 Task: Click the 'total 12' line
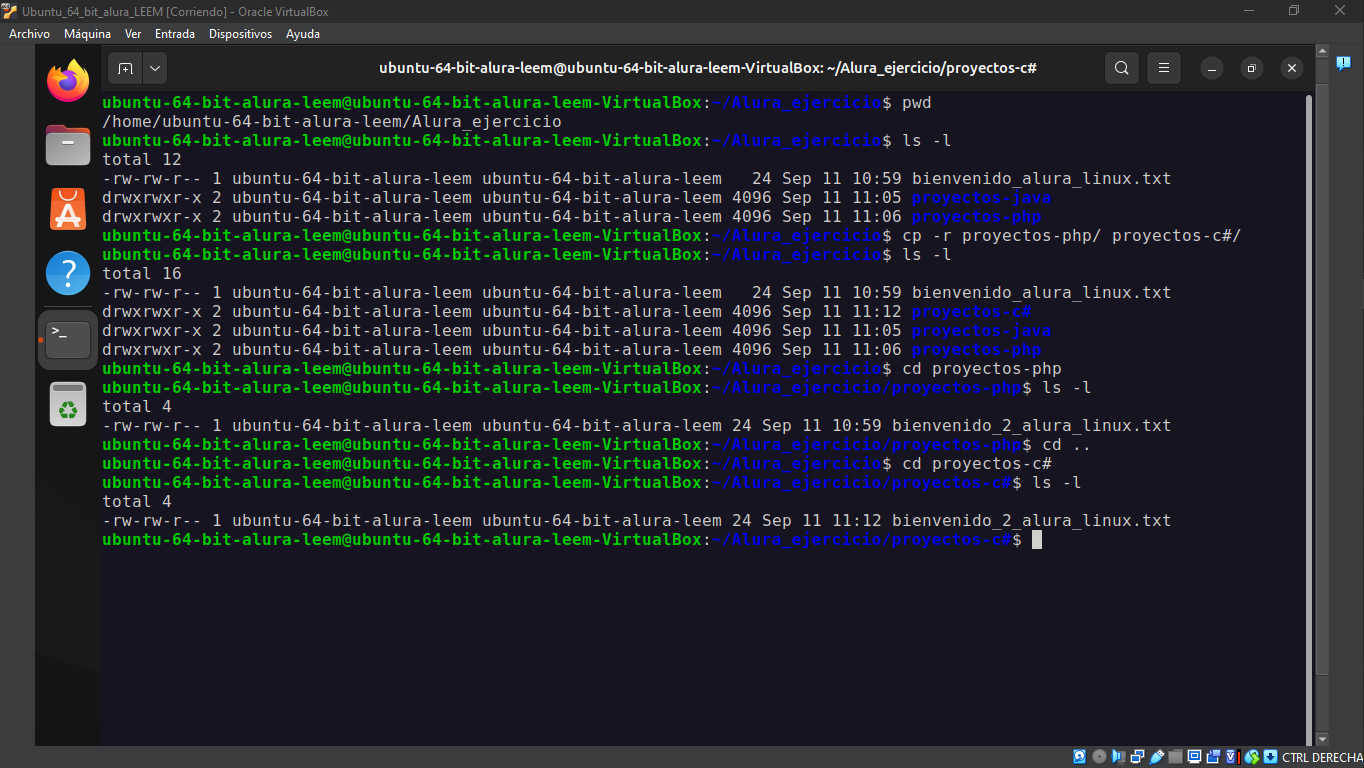coord(142,159)
